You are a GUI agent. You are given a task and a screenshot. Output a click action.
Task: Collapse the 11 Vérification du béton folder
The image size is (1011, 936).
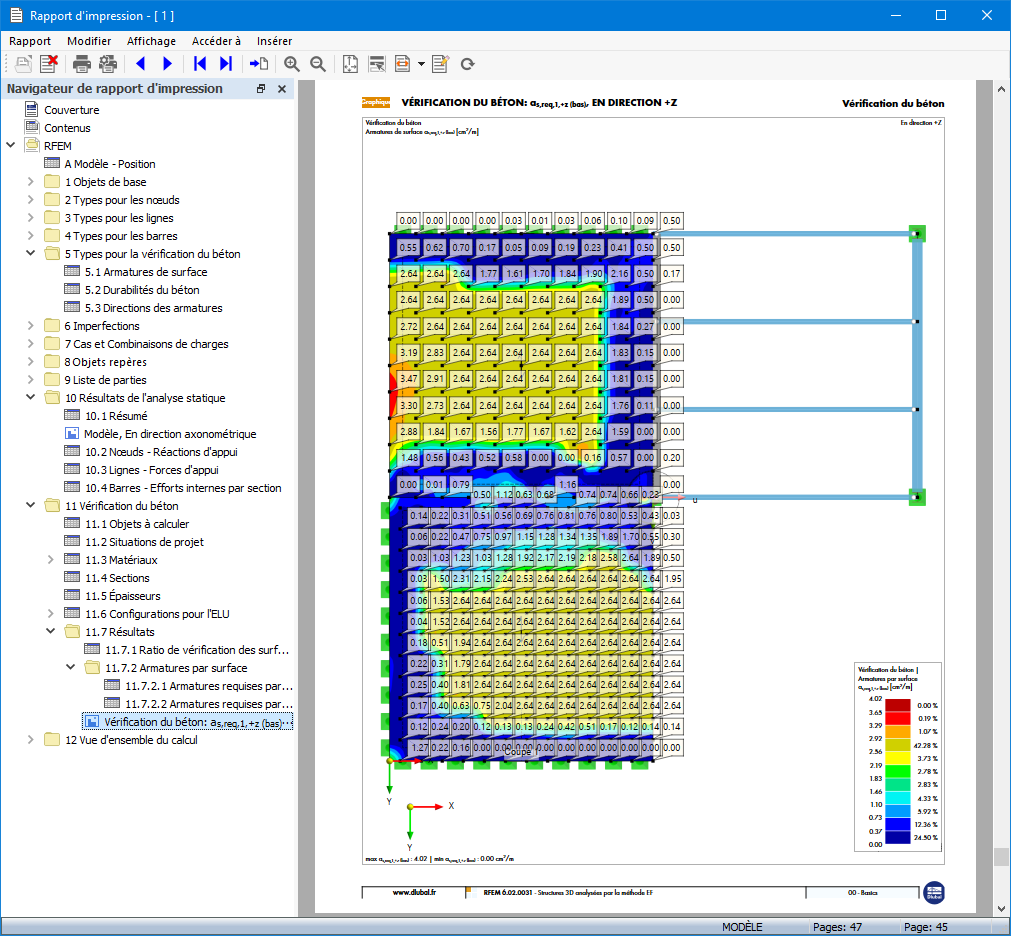[x=31, y=506]
